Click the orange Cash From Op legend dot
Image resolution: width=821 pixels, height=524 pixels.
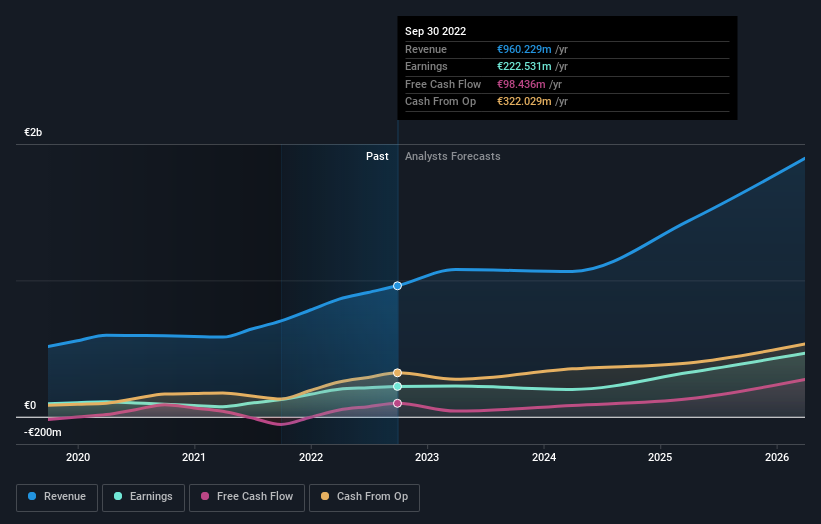[x=325, y=496]
